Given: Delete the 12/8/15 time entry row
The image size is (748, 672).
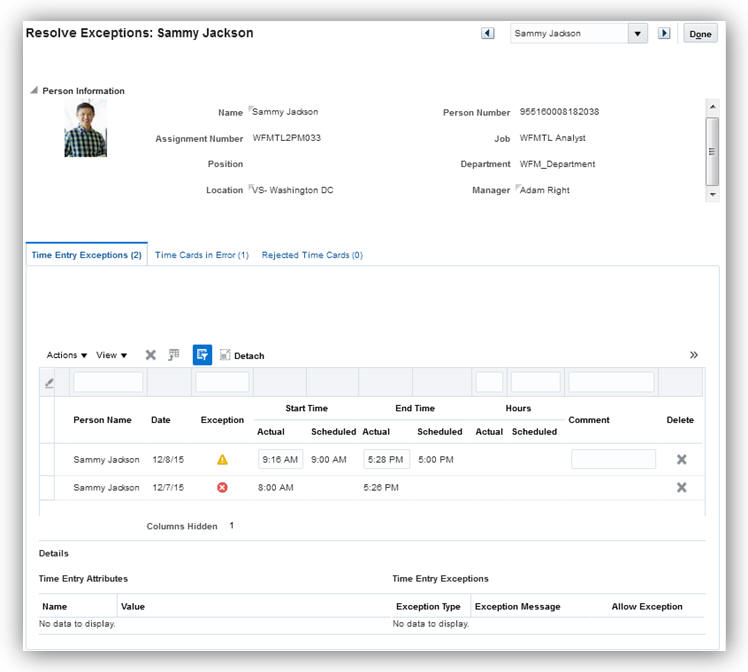Looking at the screenshot, I should (681, 459).
